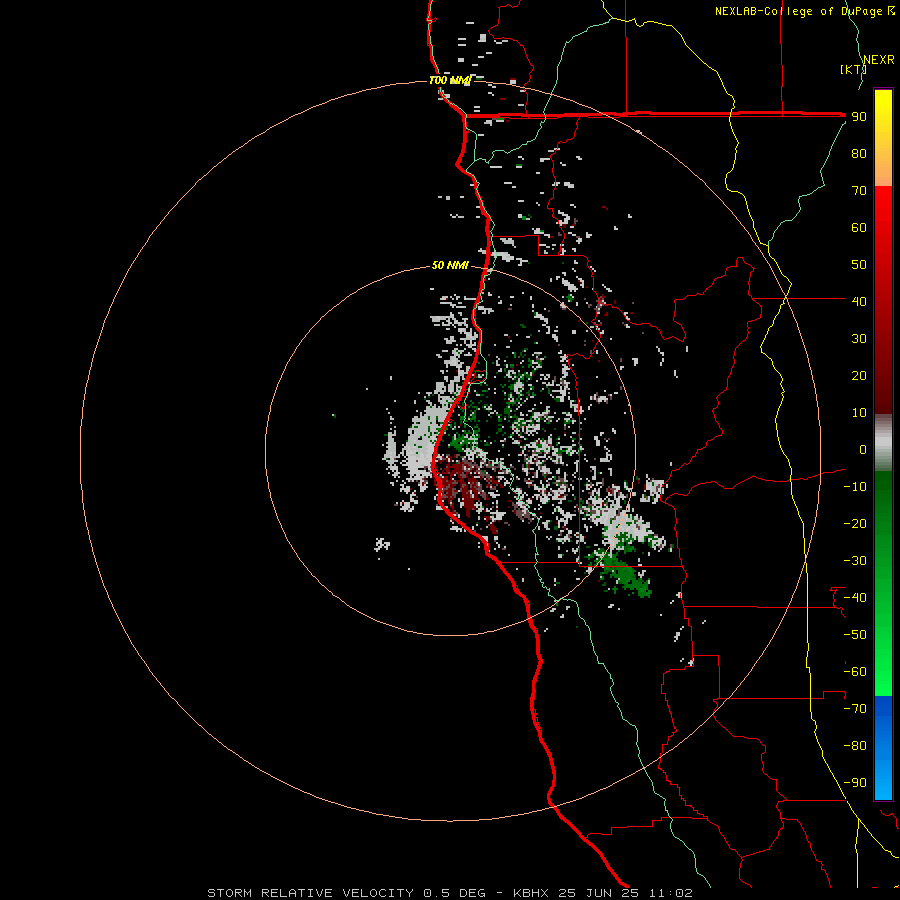The height and width of the screenshot is (900, 900).
Task: Click the -50 value on velocity scale
Action: pos(855,635)
